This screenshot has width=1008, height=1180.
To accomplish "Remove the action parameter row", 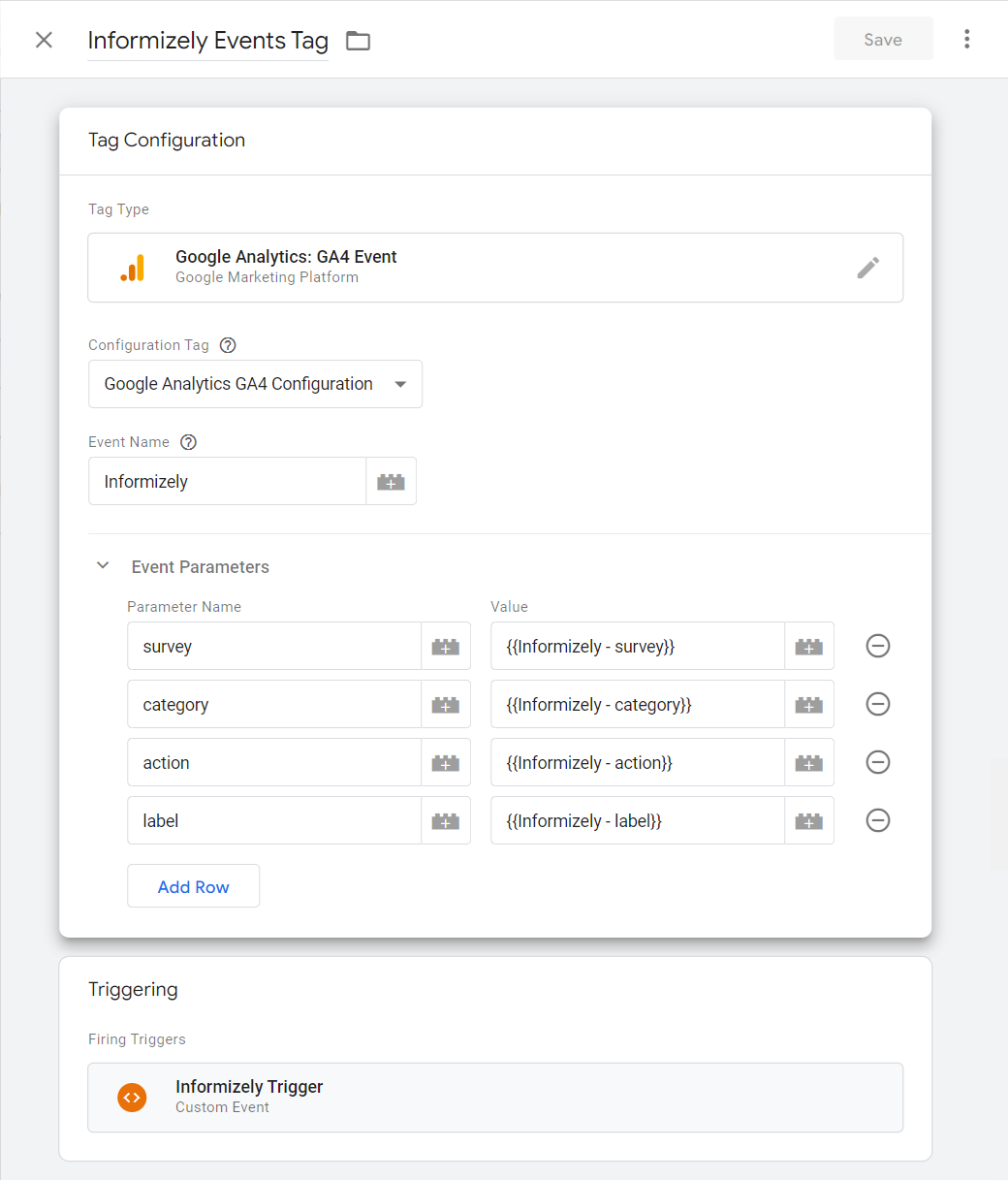I will 878,762.
